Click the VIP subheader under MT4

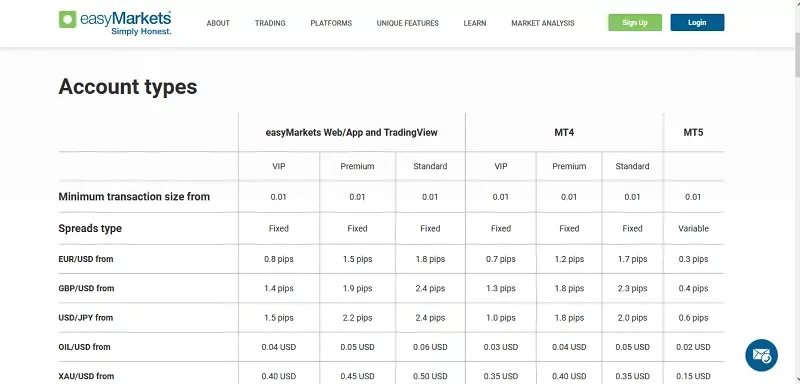[501, 166]
